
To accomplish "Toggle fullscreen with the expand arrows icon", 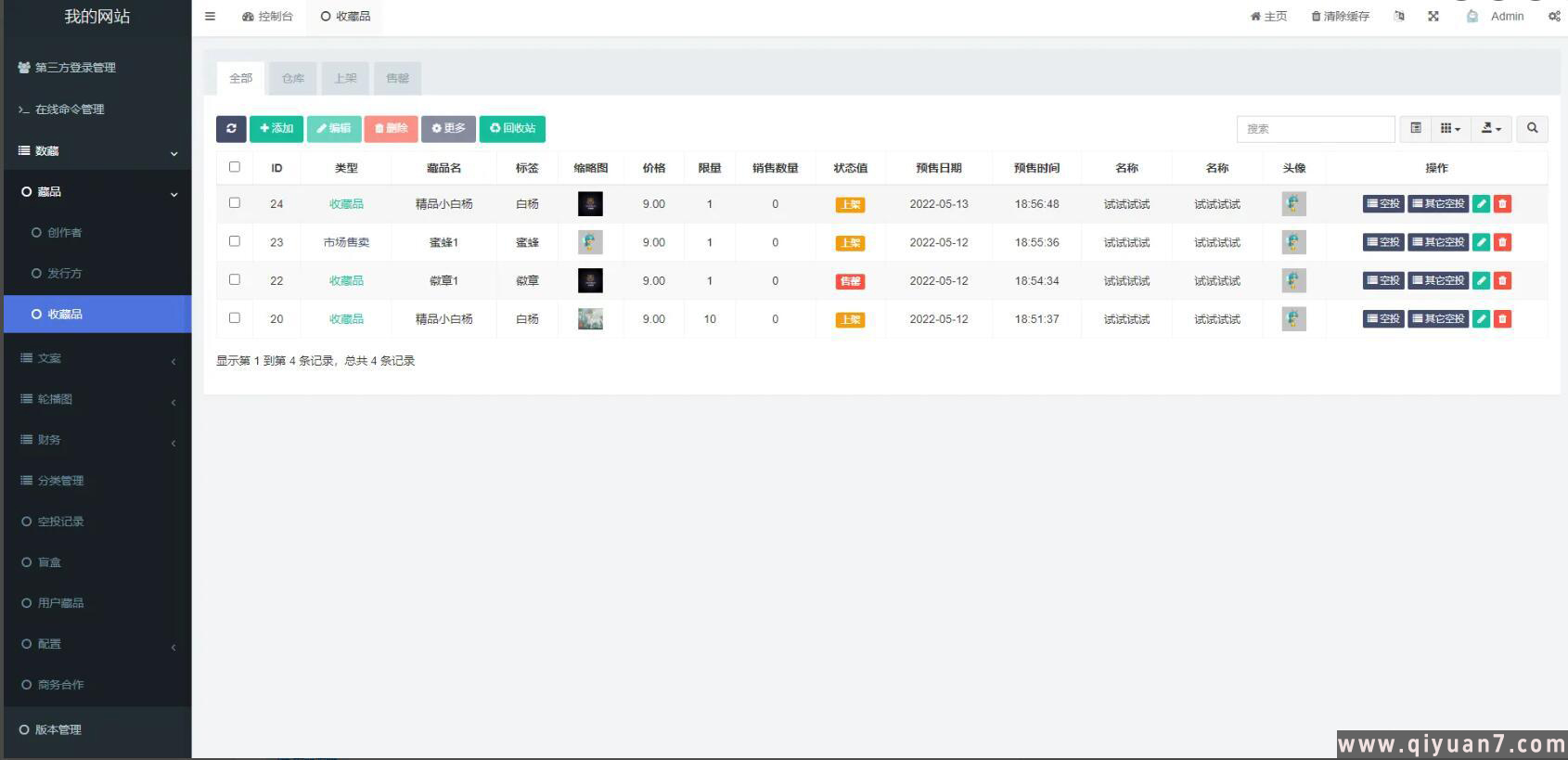I will 1433,17.
